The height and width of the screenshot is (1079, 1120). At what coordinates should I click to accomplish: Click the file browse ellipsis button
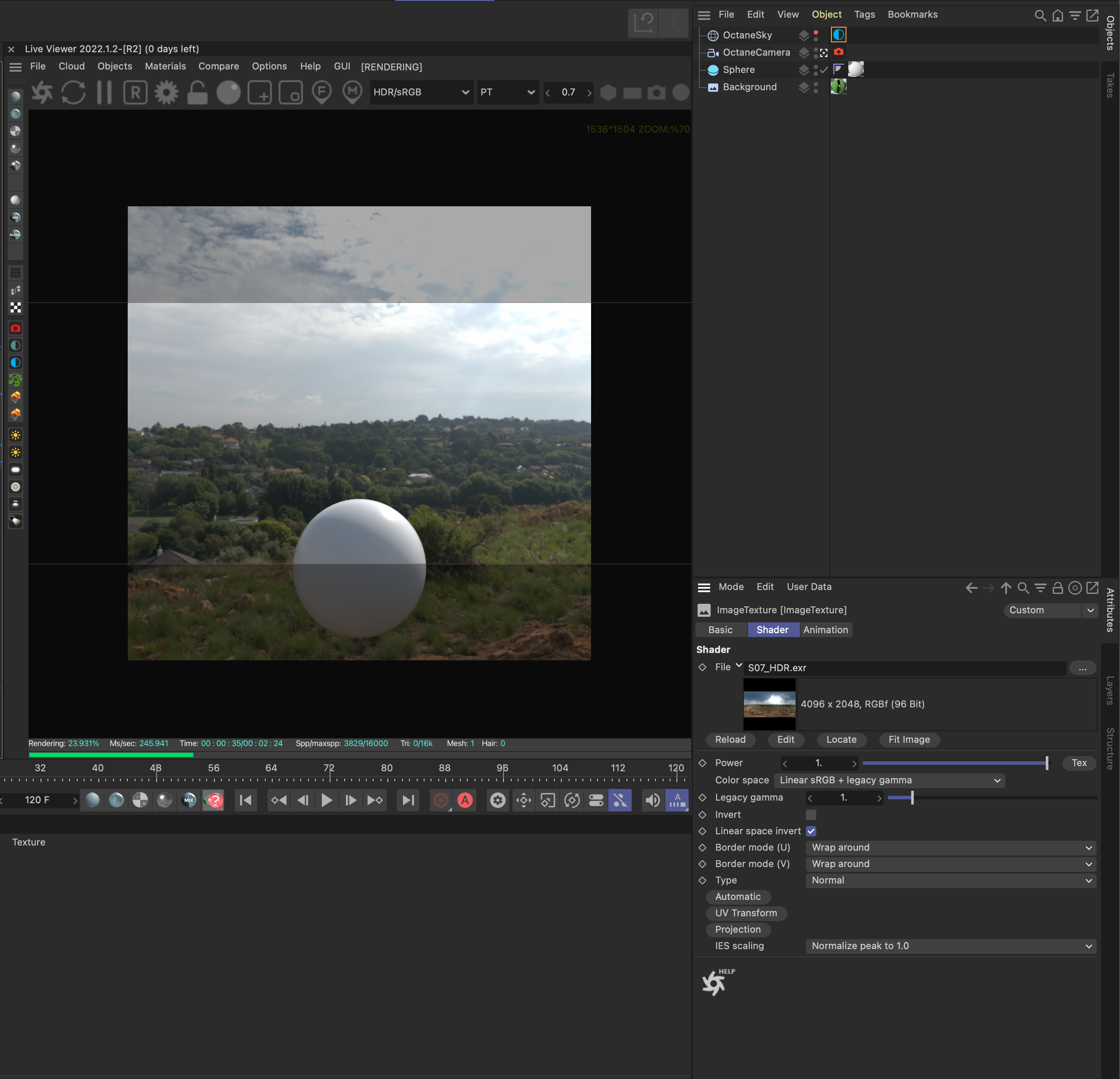1082,668
